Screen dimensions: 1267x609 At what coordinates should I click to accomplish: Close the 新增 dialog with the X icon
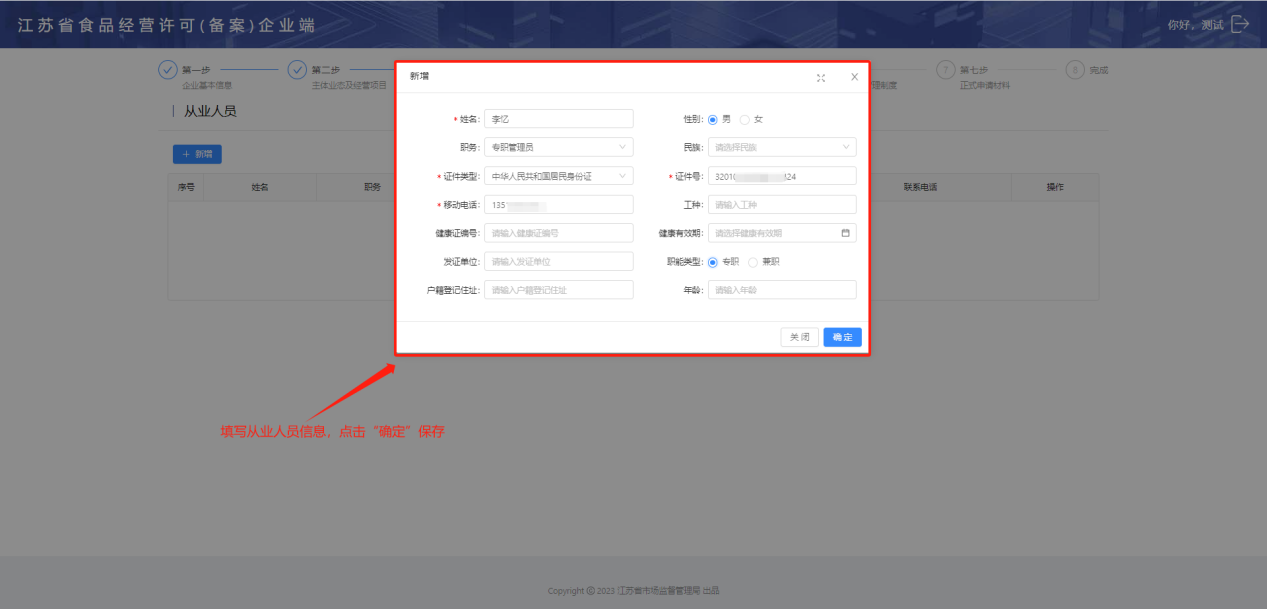pos(854,77)
